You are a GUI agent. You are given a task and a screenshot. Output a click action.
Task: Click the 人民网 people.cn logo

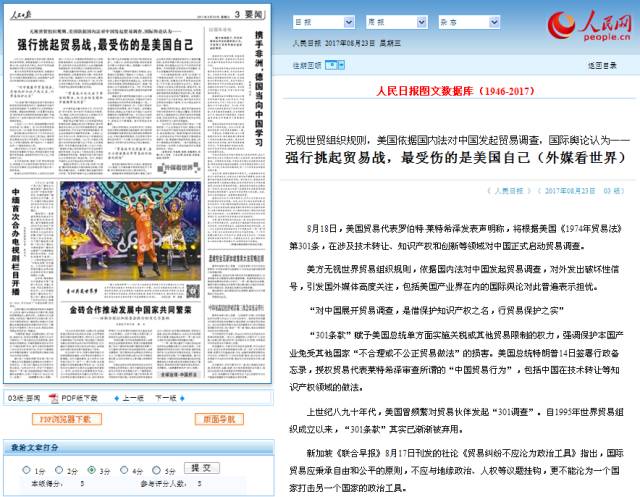click(x=589, y=24)
